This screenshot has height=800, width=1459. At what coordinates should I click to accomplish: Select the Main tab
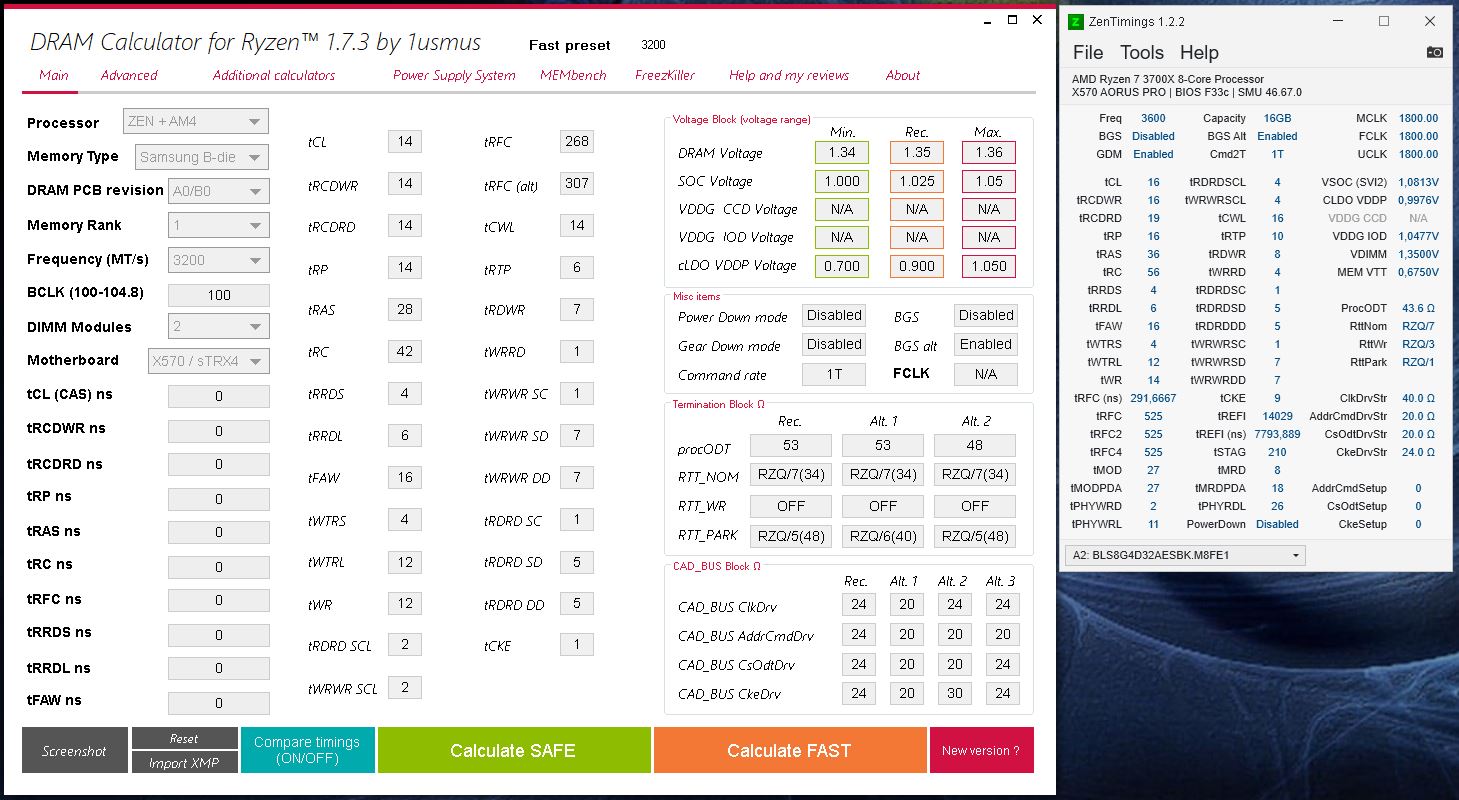(54, 75)
